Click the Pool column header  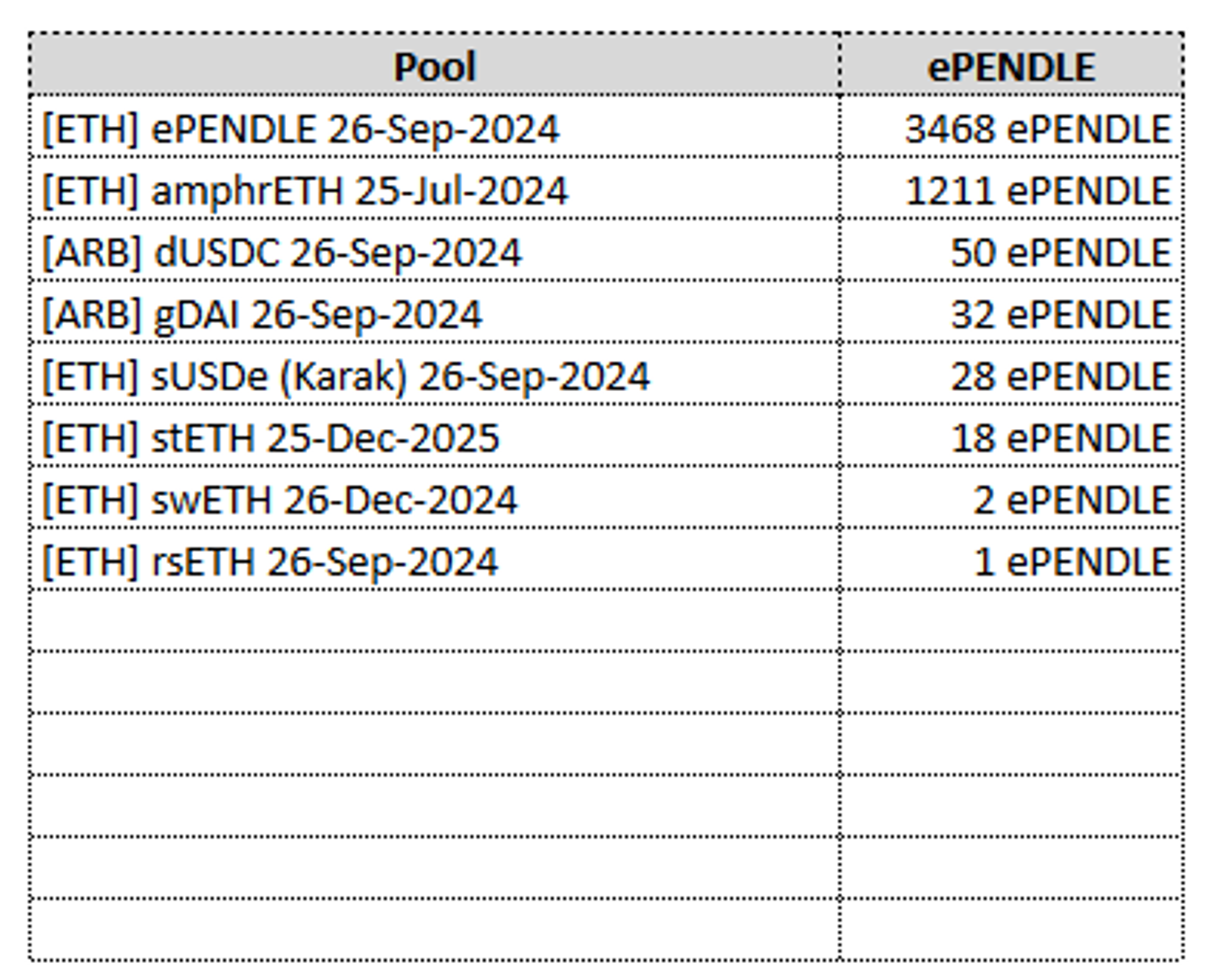[x=435, y=66]
